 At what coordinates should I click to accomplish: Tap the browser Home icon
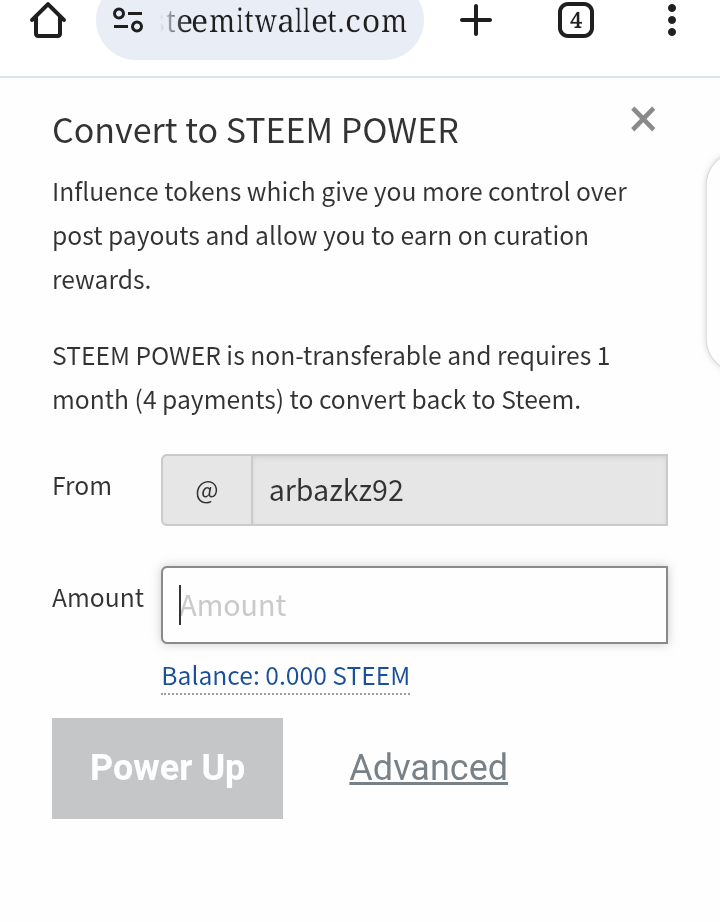coord(48,21)
